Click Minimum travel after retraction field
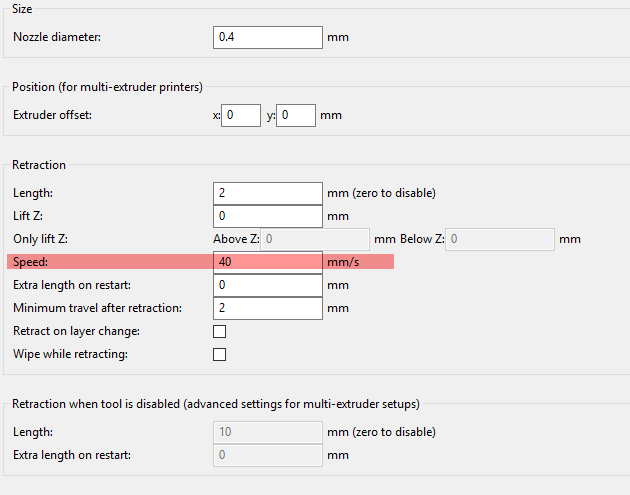The height and width of the screenshot is (495, 630). (268, 308)
